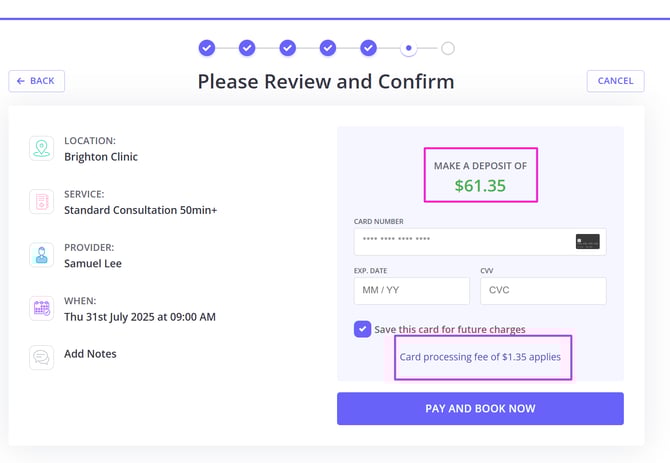This screenshot has width=670, height=463.
Task: Click the Add Notes speech bubble icon
Action: (x=41, y=356)
